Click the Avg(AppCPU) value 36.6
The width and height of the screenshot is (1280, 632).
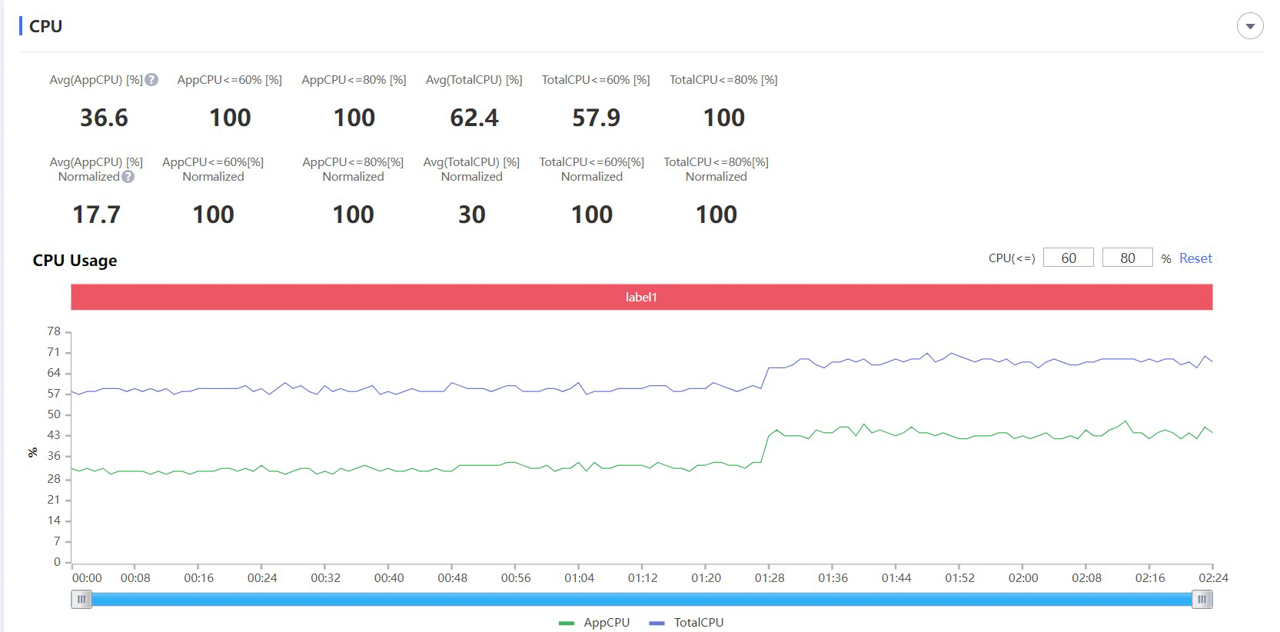(104, 118)
